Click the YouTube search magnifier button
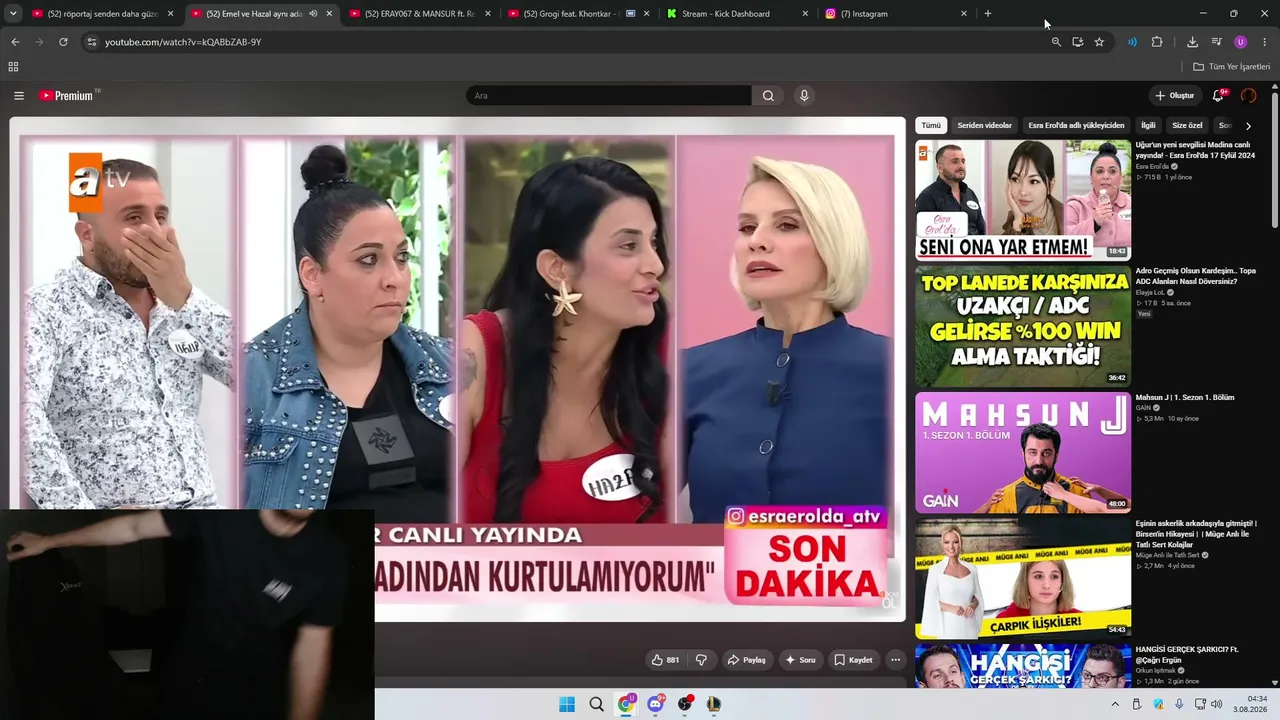The height and width of the screenshot is (720, 1280). pyautogui.click(x=768, y=96)
